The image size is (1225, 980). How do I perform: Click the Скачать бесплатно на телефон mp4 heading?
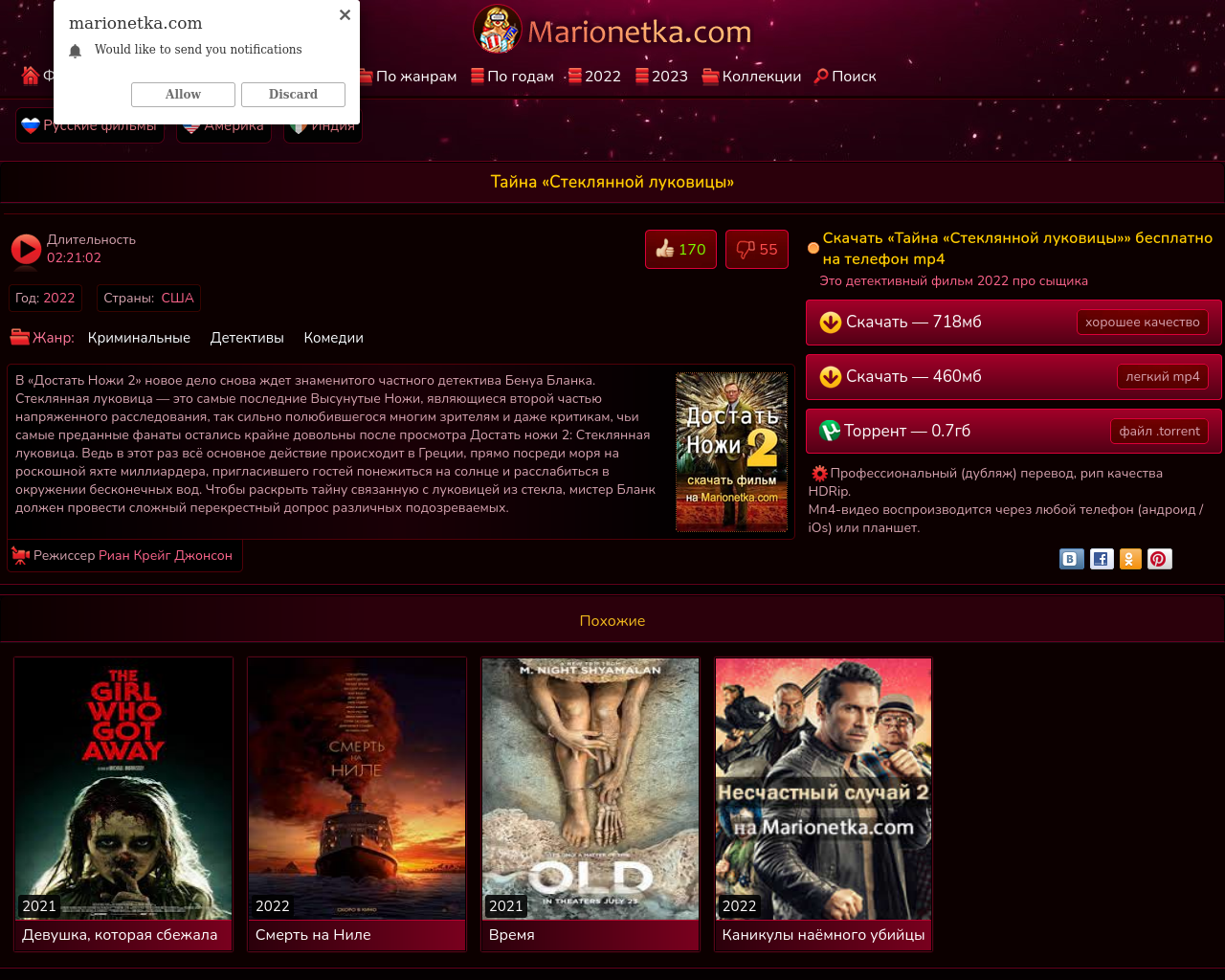[x=1017, y=249]
